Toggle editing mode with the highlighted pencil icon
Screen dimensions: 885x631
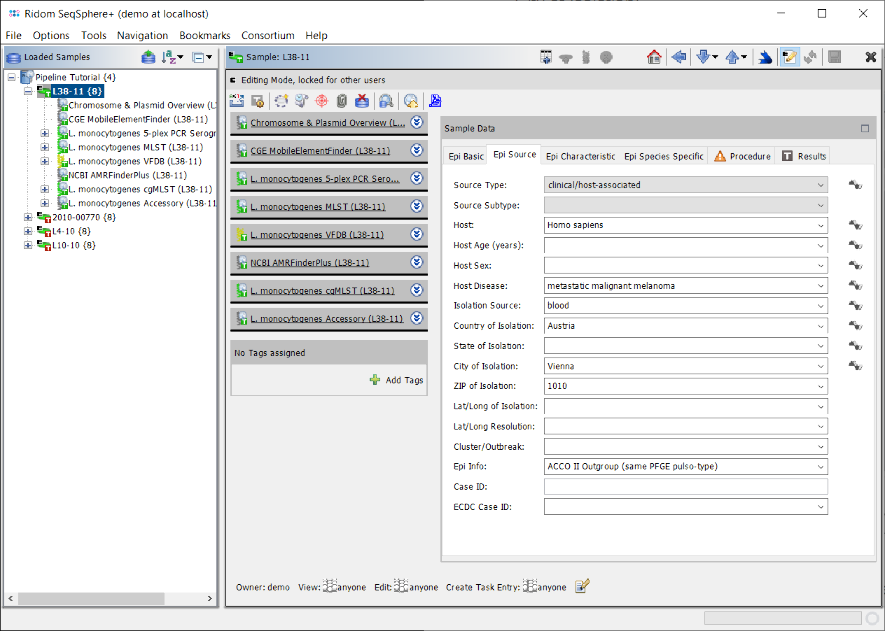[x=789, y=57]
